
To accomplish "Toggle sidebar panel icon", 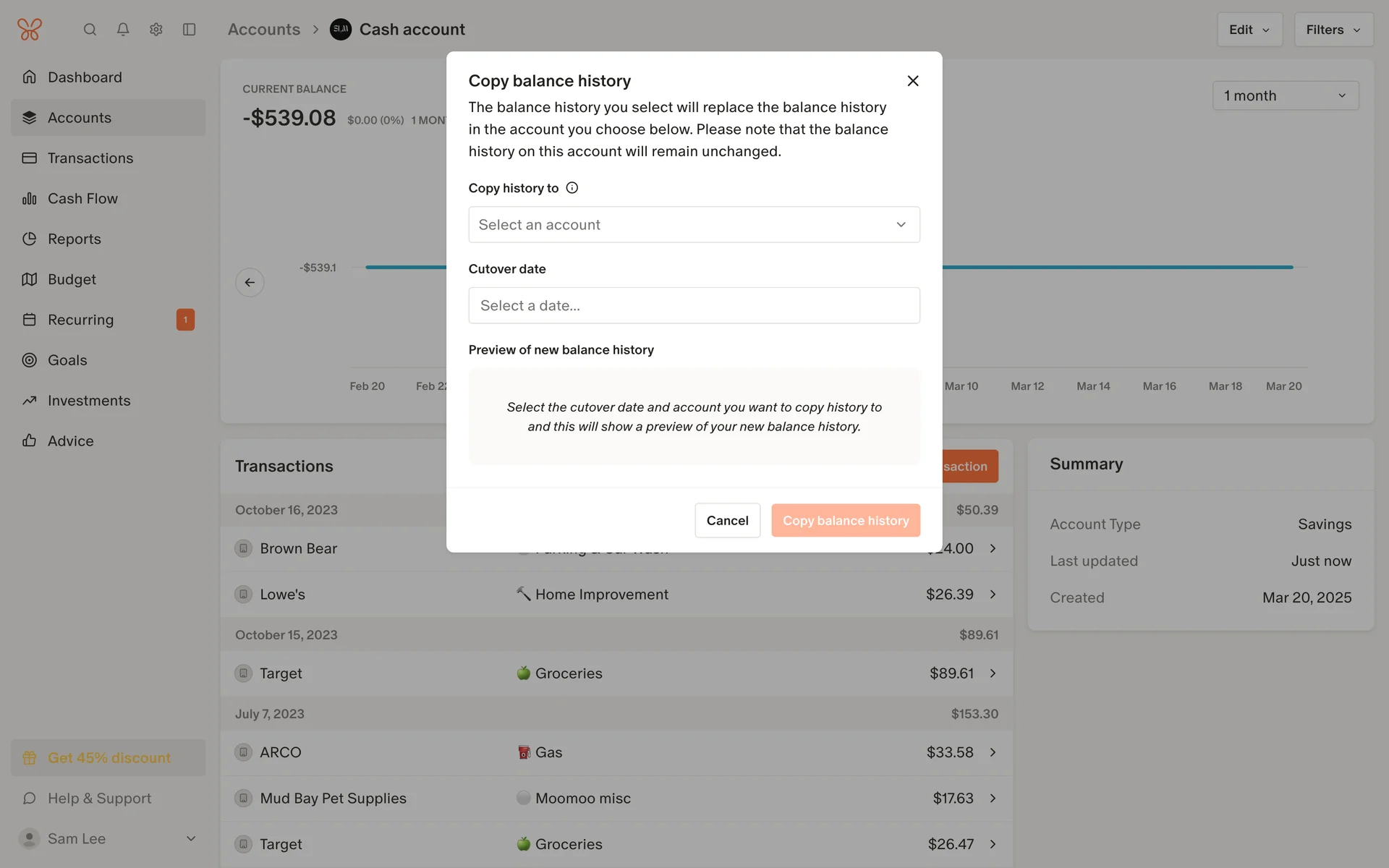I will click(x=190, y=30).
